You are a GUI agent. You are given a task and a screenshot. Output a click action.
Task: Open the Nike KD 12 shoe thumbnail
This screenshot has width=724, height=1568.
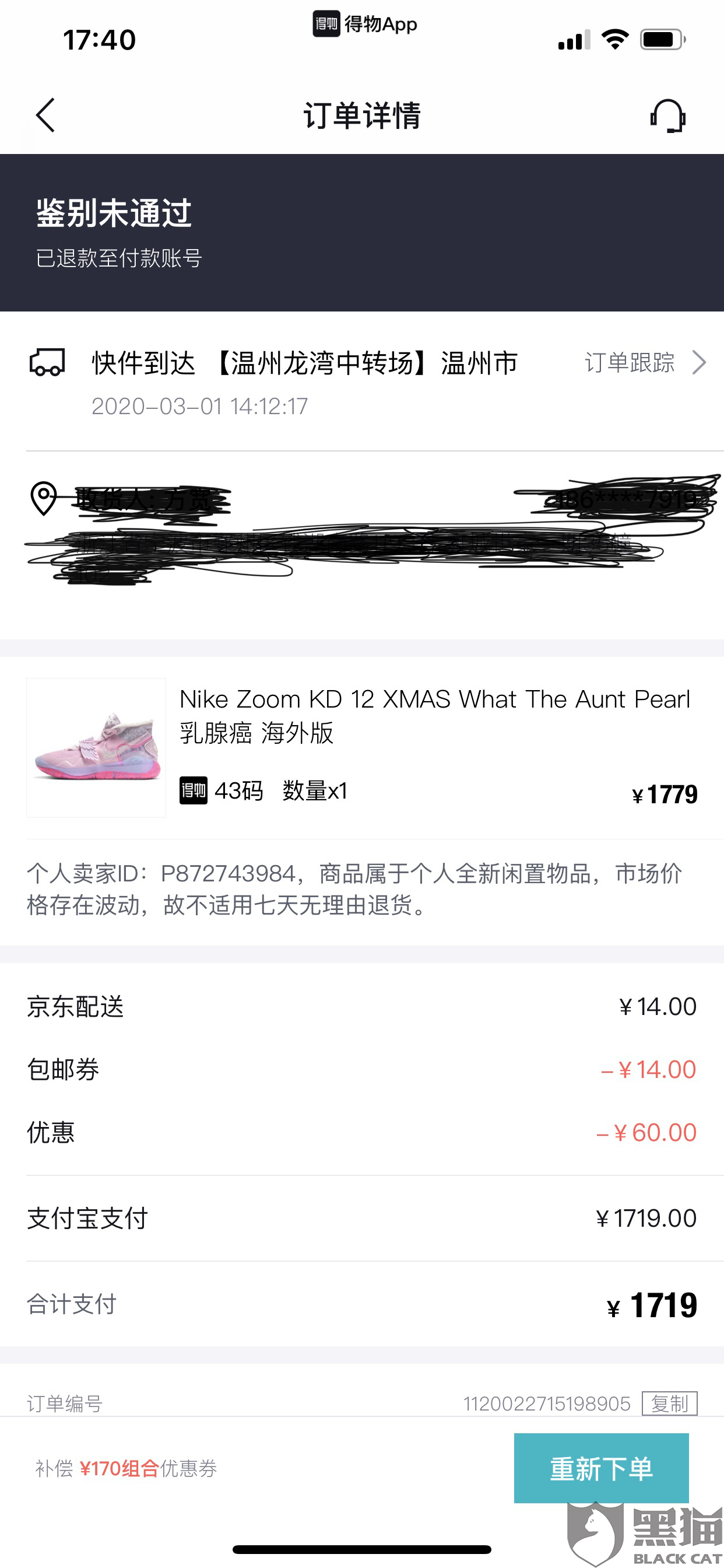click(x=97, y=747)
